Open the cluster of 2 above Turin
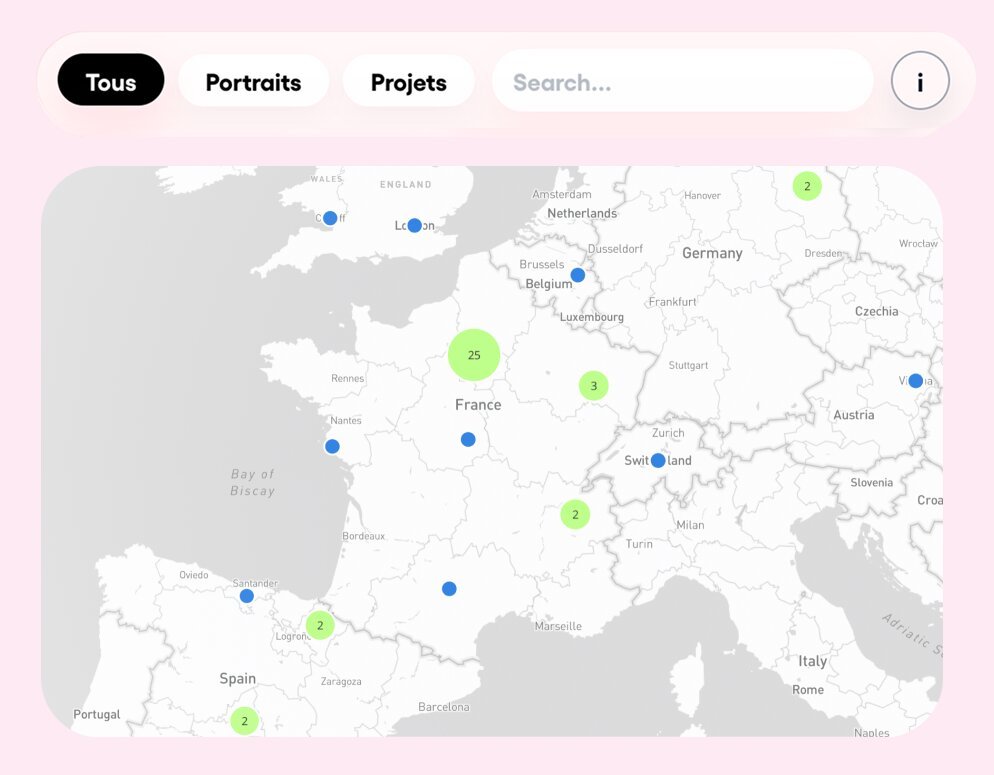 [x=574, y=515]
